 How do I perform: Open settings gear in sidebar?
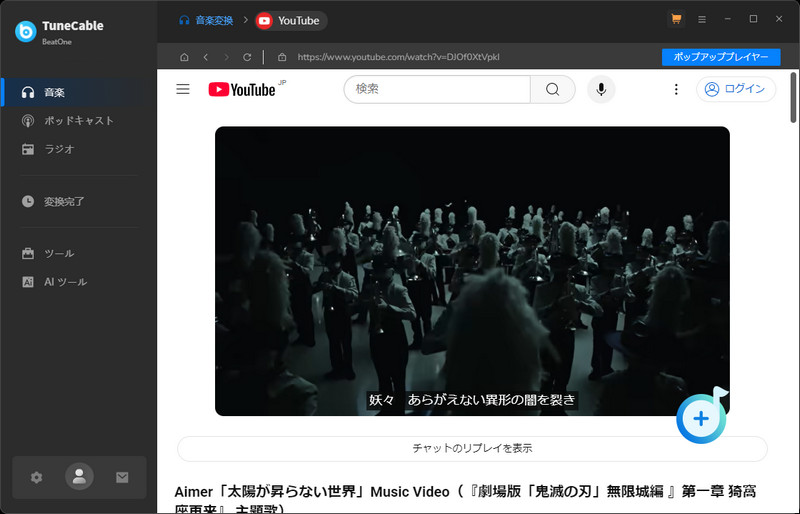(36, 477)
